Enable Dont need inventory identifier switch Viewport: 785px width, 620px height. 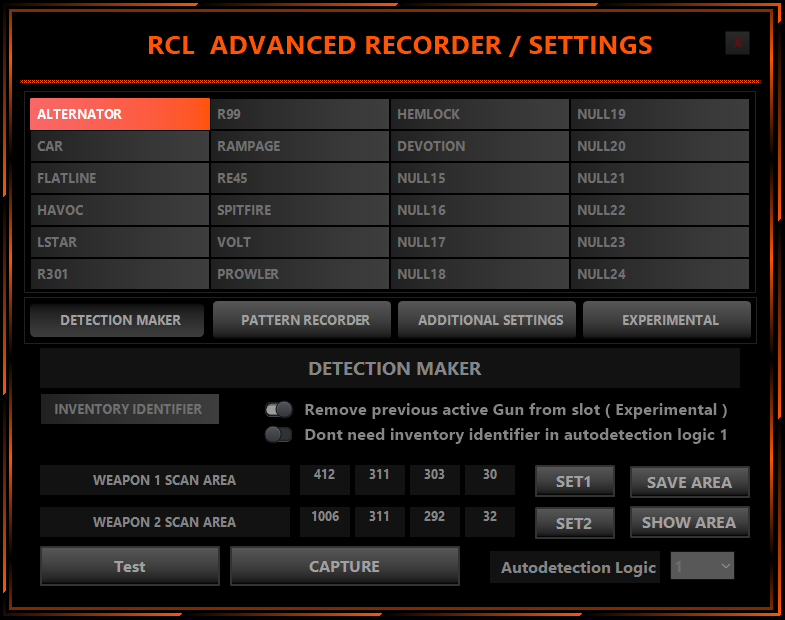[x=279, y=434]
